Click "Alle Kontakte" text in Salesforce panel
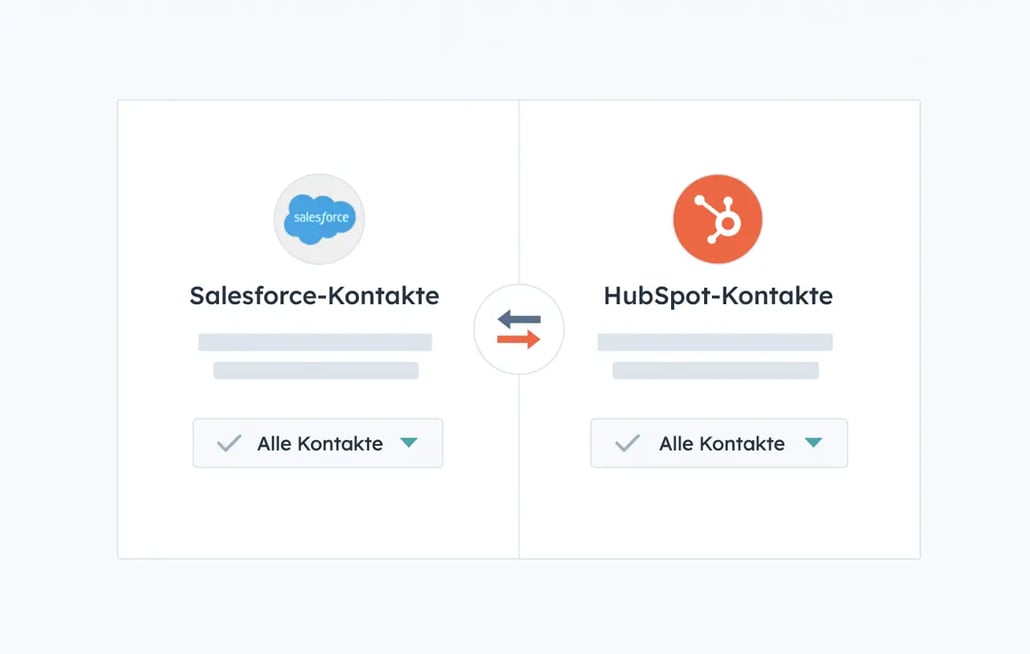The width and height of the screenshot is (1030, 654). tap(320, 444)
